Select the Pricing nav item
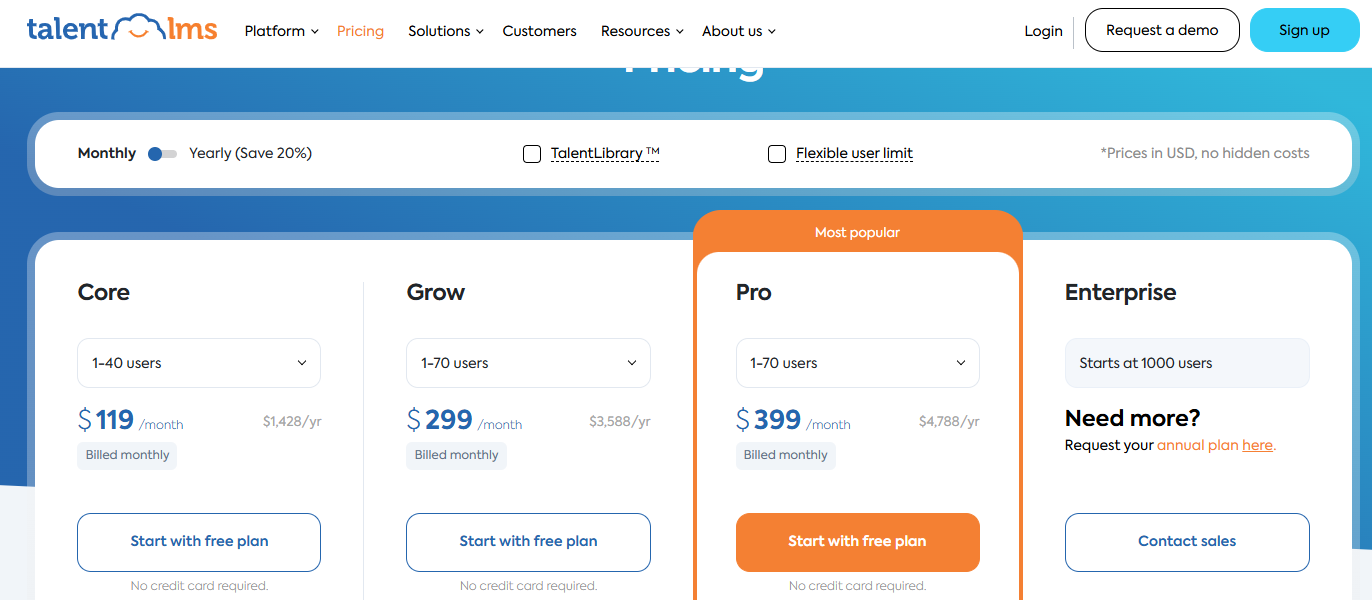1372x600 pixels. coord(360,31)
